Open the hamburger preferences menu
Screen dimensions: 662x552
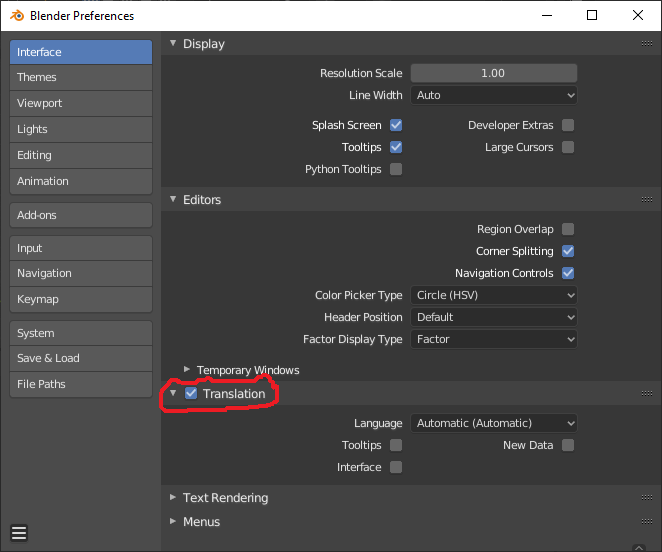pos(19,533)
